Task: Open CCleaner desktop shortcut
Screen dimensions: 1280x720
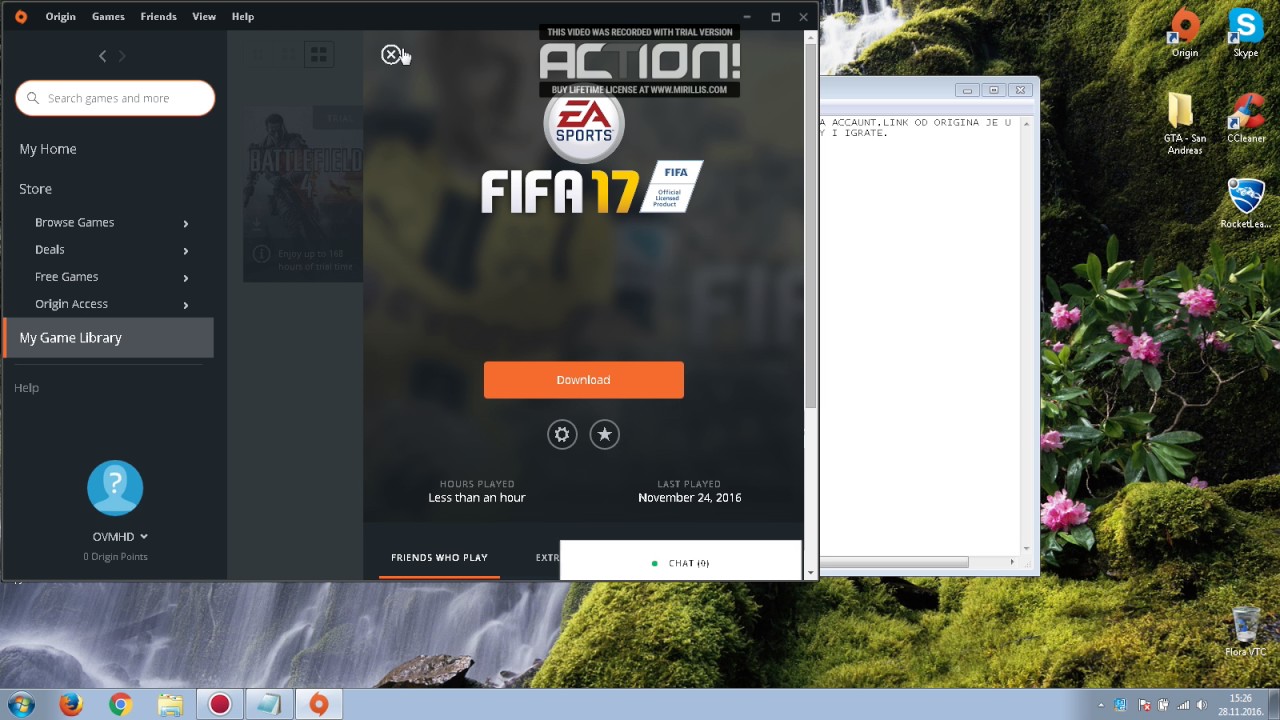Action: (1246, 118)
